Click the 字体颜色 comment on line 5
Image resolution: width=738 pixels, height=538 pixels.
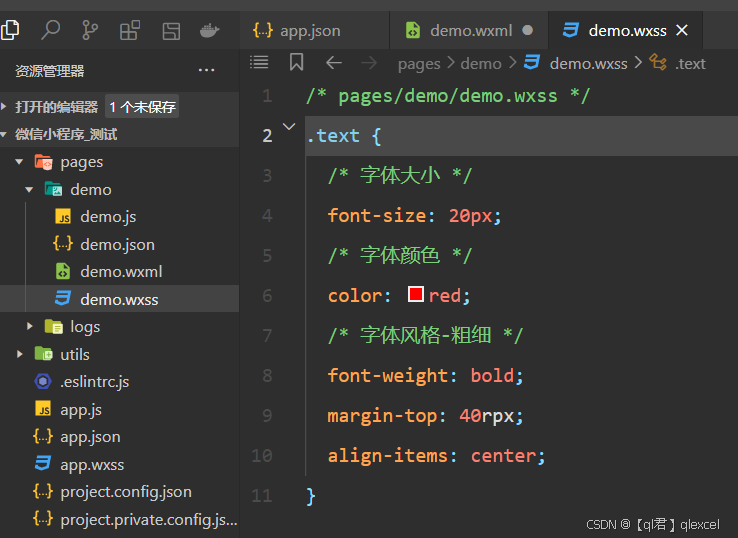pos(400,256)
